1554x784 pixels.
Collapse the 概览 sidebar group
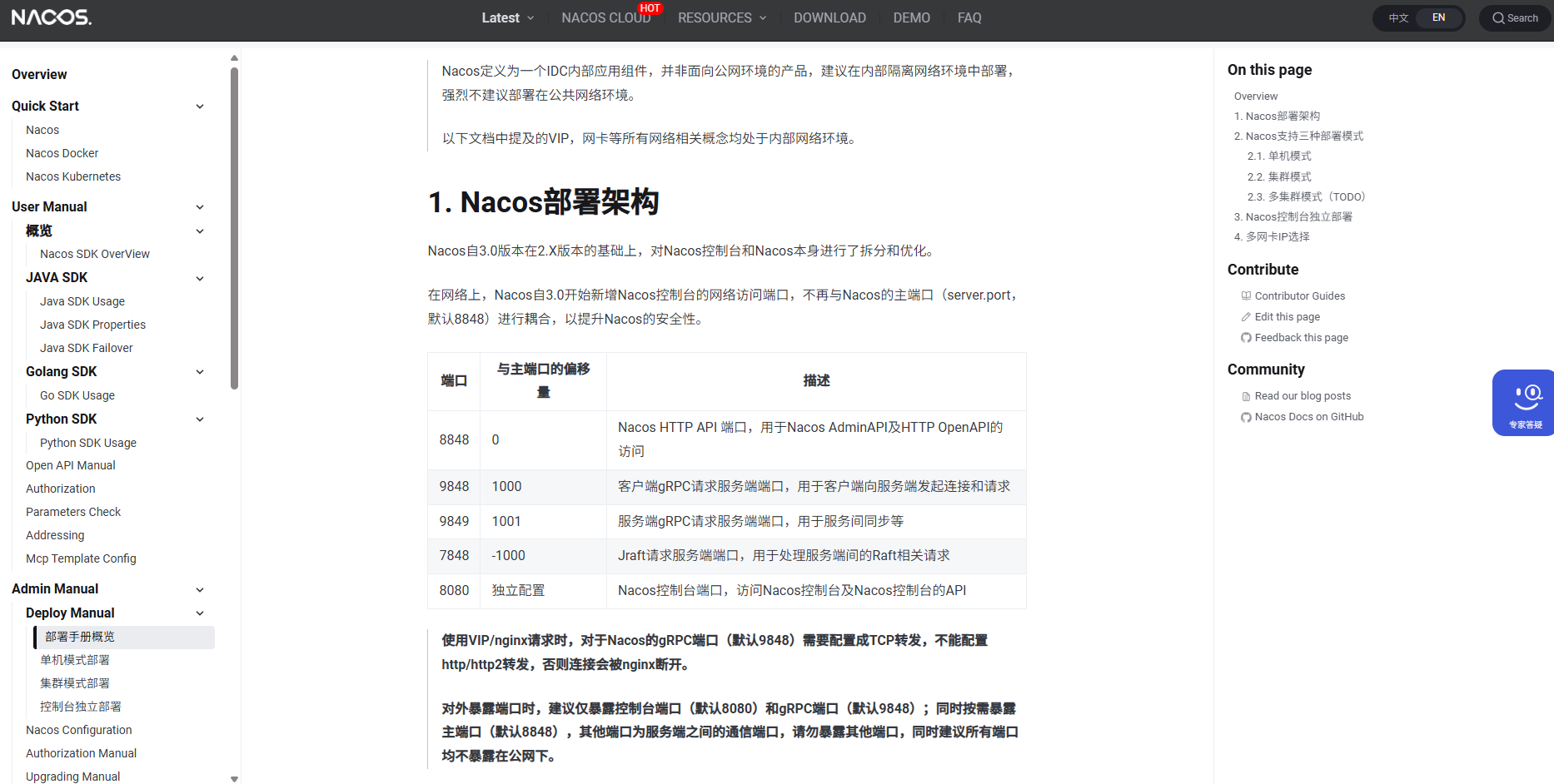[x=200, y=231]
